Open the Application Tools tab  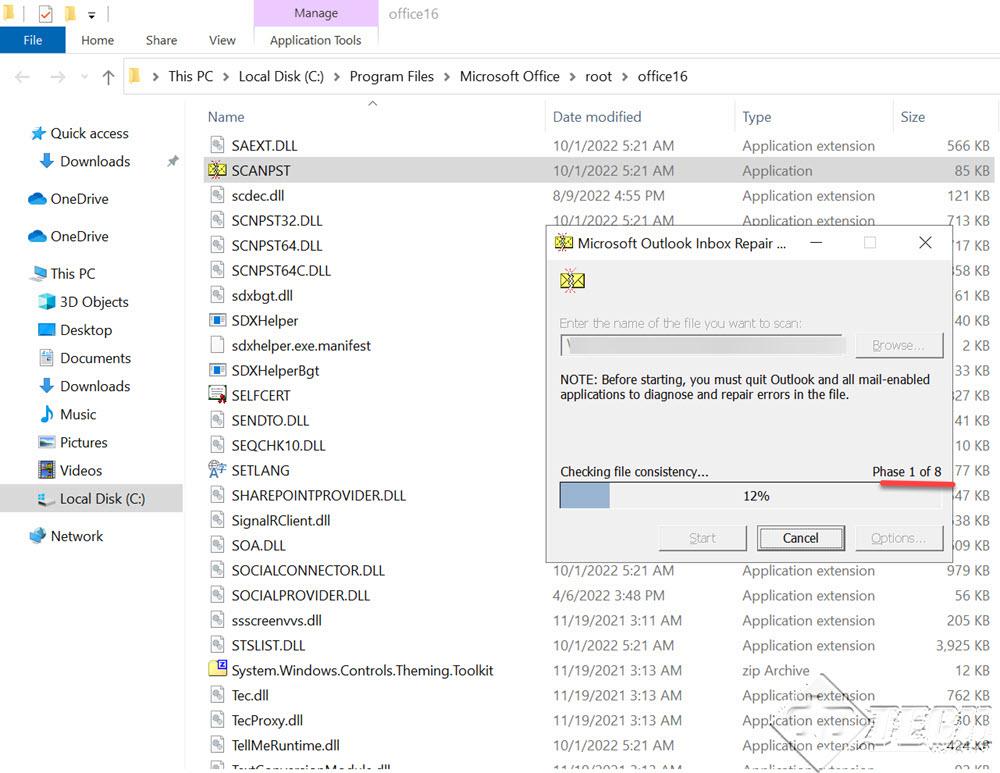[x=316, y=40]
